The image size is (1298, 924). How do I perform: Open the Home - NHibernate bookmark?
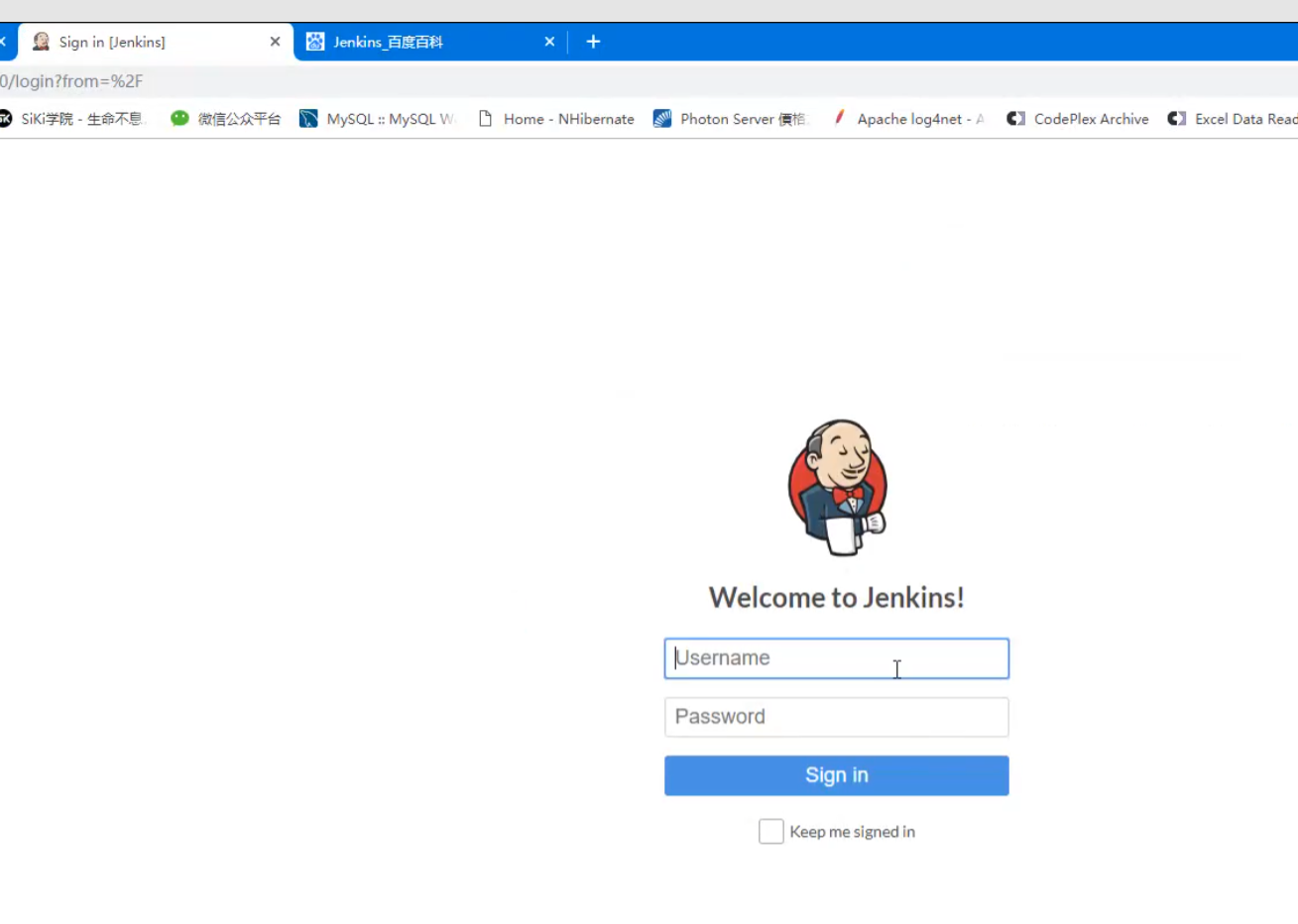556,119
